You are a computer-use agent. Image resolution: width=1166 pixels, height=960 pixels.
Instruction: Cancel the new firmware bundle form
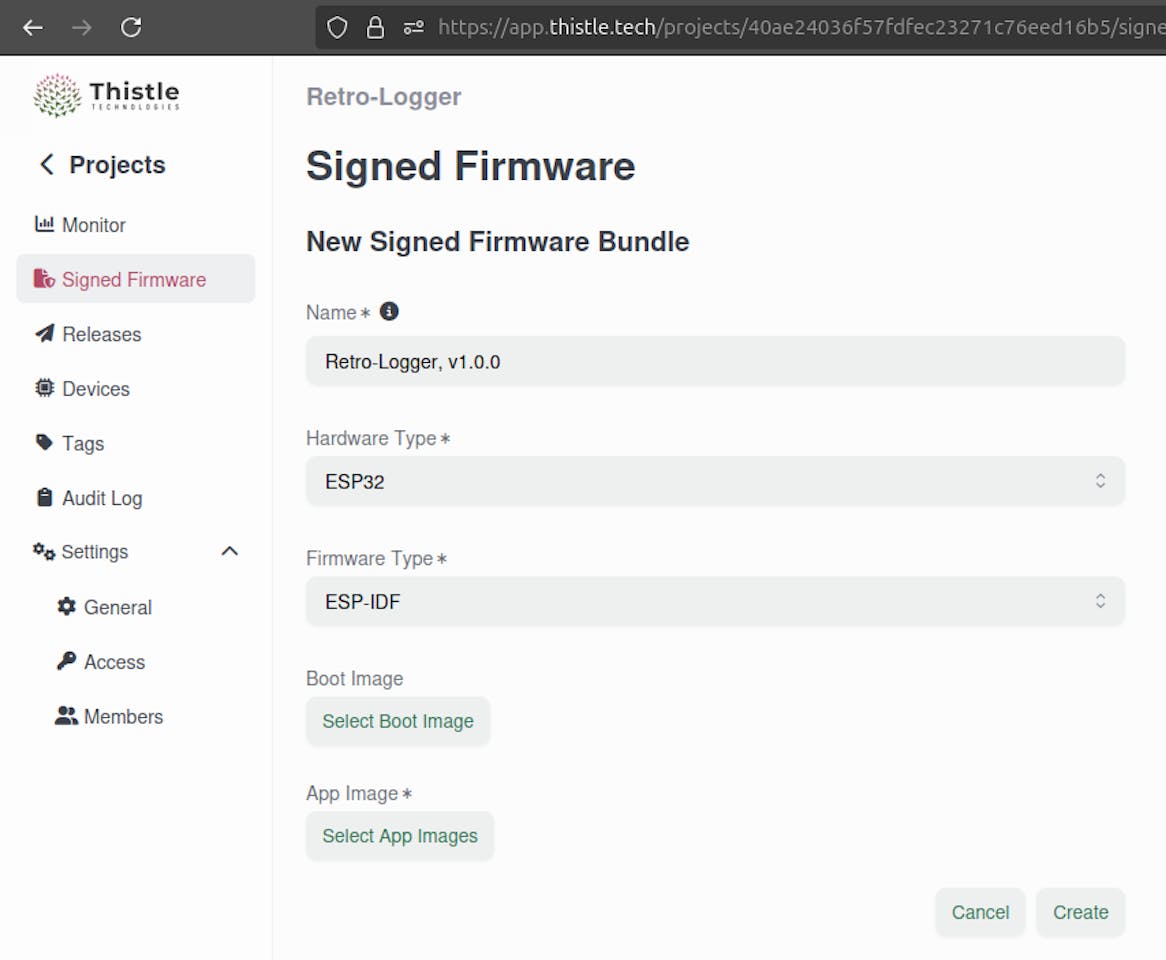click(980, 912)
